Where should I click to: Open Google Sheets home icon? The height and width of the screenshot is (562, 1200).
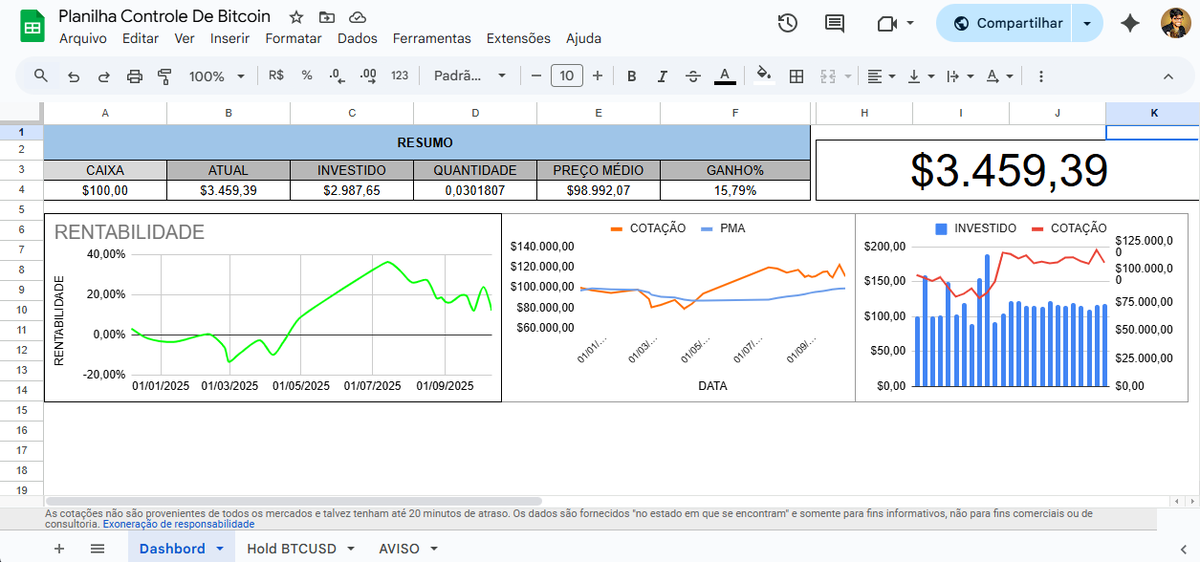(32, 26)
